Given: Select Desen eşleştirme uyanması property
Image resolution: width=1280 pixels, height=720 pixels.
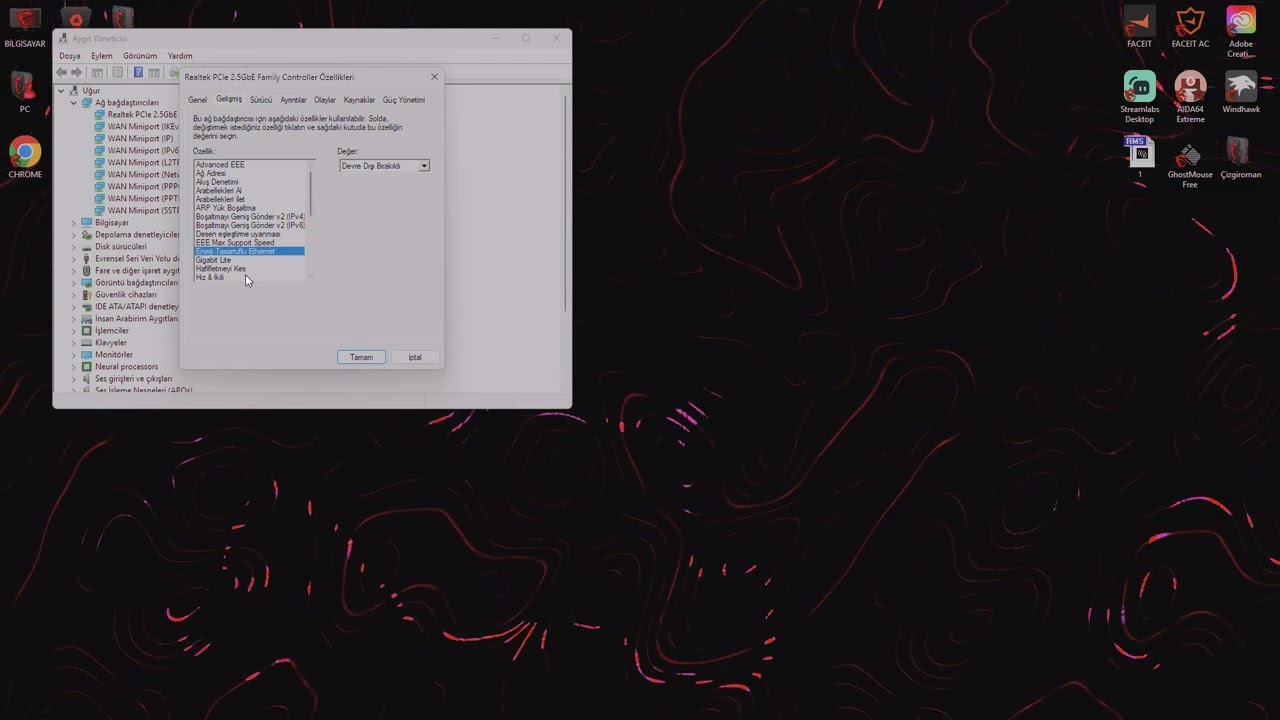Looking at the screenshot, I should pyautogui.click(x=238, y=234).
